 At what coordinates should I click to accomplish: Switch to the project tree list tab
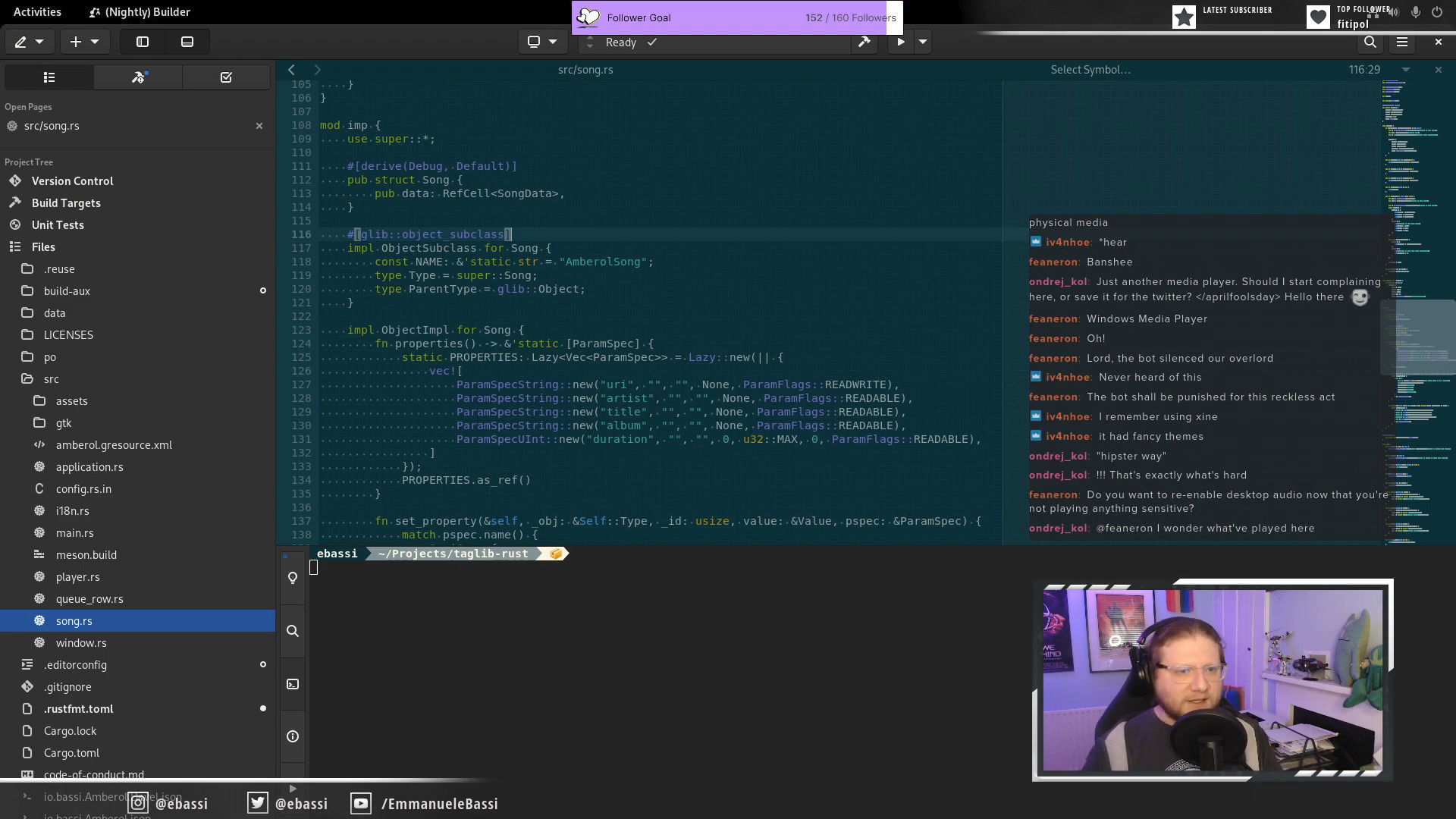pyautogui.click(x=49, y=77)
